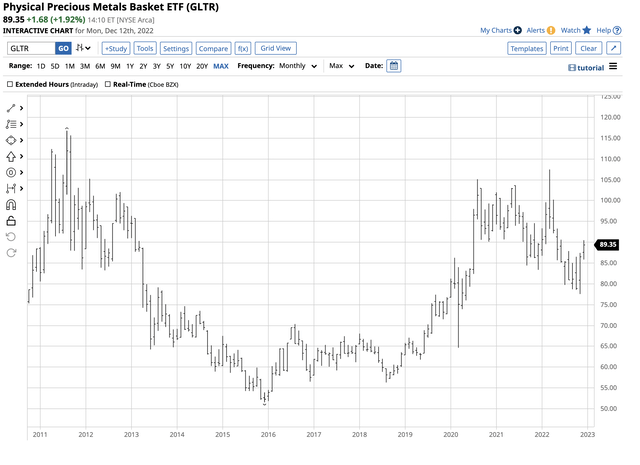
Task: Open chart Settings
Action: [176, 48]
